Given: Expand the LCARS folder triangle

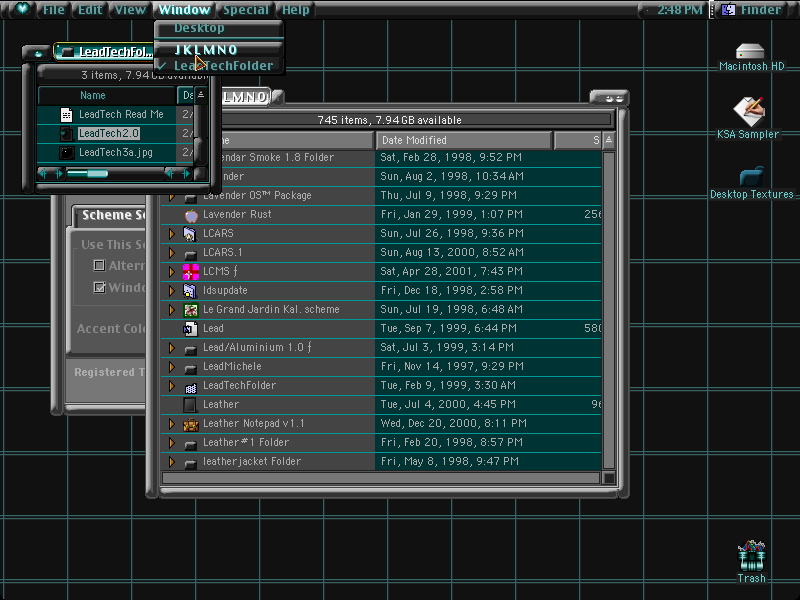Looking at the screenshot, I should click(172, 234).
